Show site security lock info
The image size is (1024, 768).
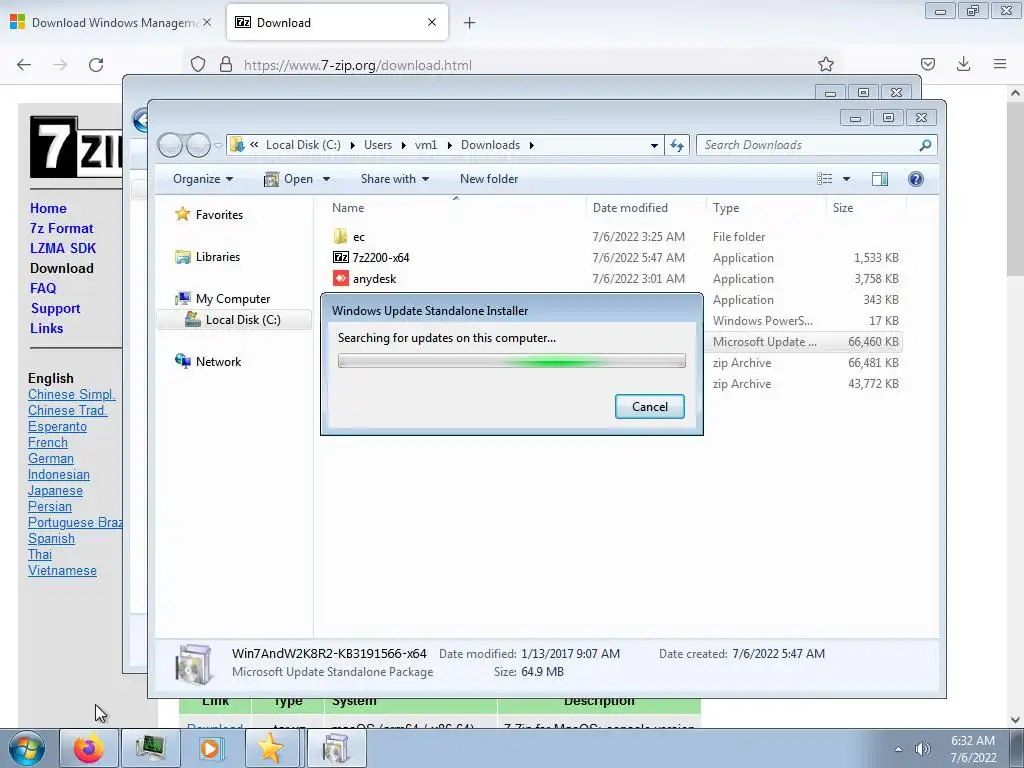pos(226,65)
